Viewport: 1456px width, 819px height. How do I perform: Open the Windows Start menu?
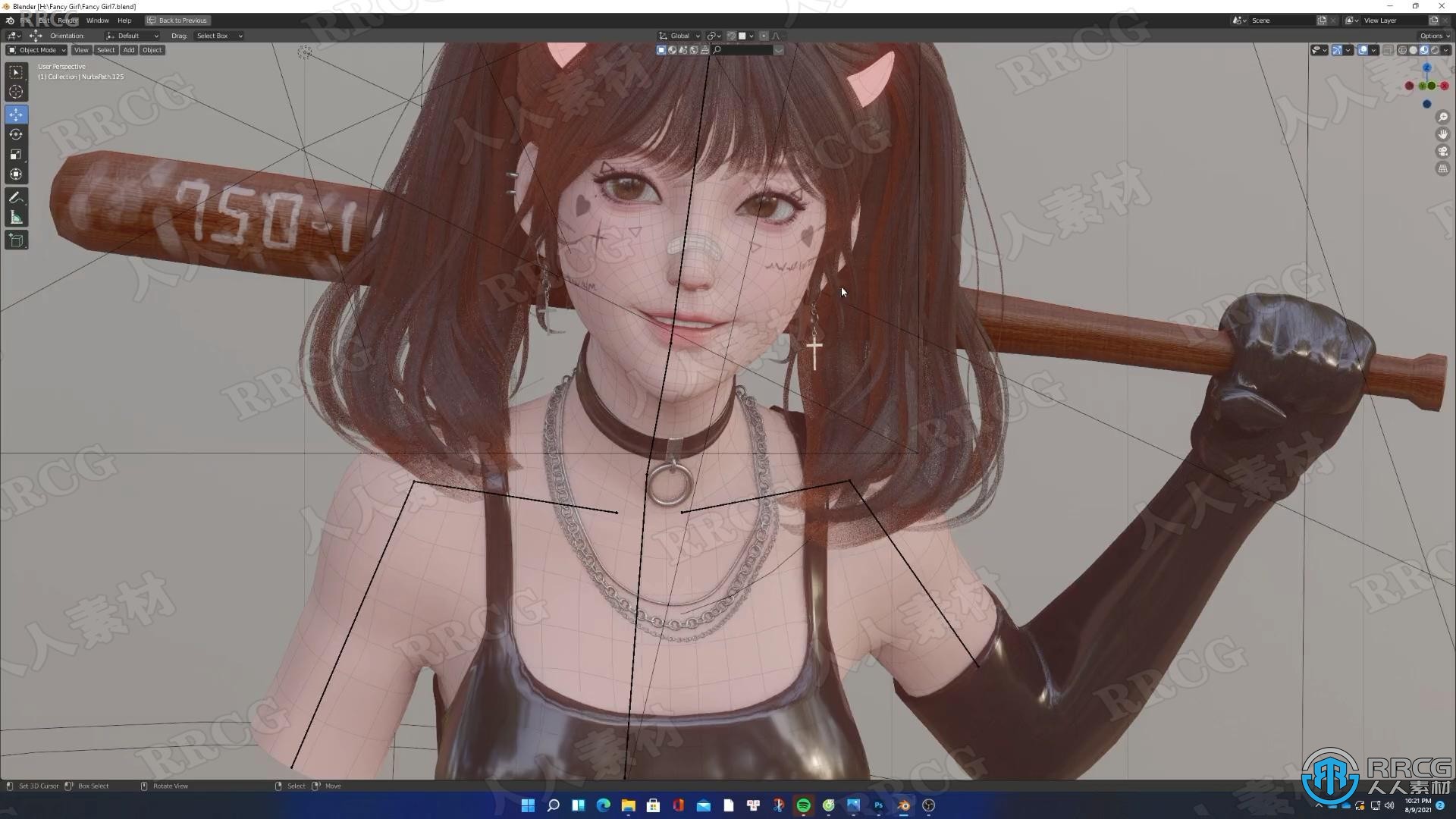point(528,805)
